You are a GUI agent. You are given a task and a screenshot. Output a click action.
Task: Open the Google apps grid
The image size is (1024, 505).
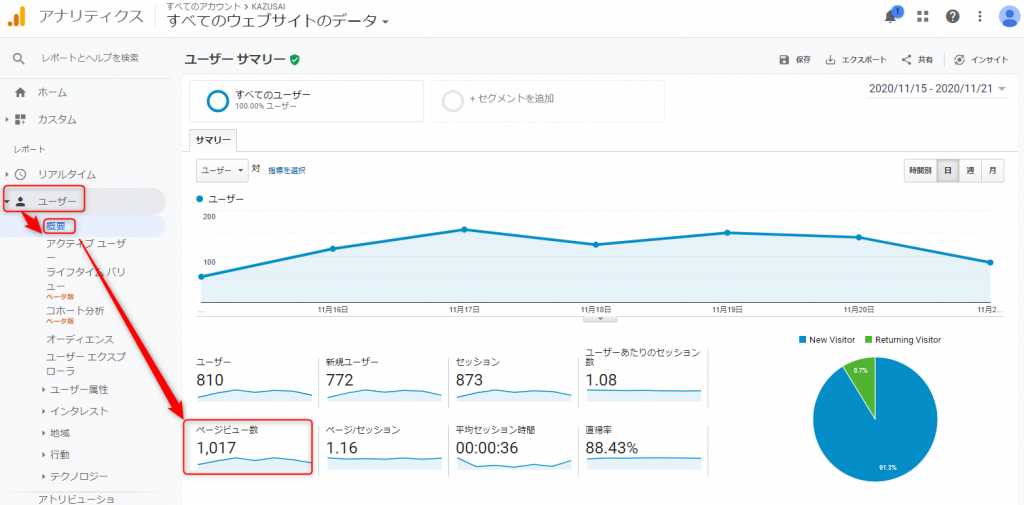click(x=923, y=16)
